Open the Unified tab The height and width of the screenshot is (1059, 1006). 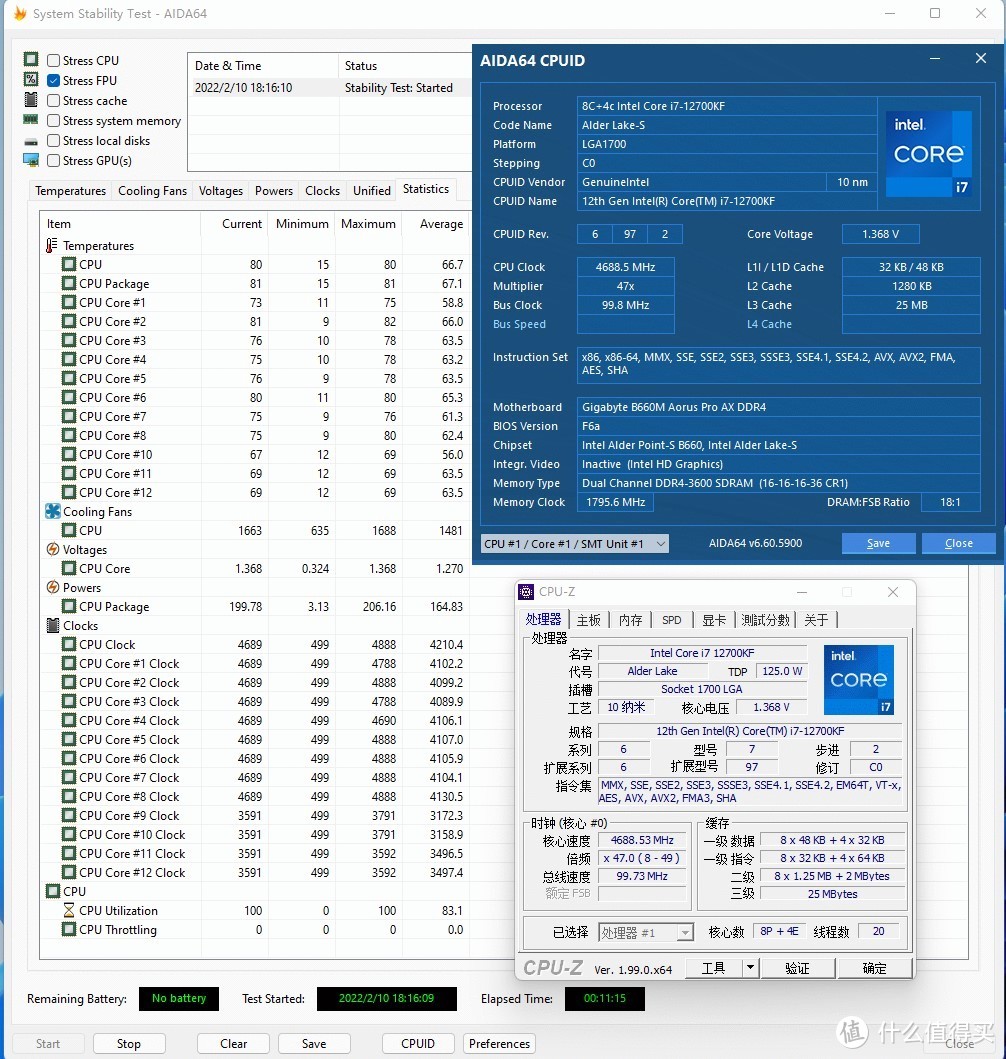(371, 190)
